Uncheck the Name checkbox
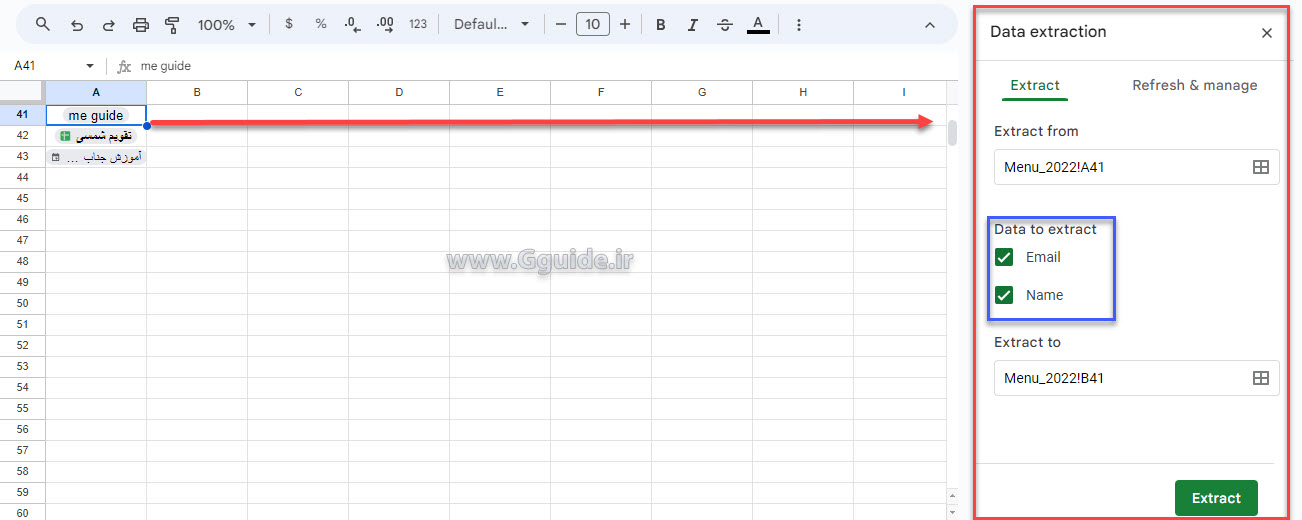This screenshot has width=1302, height=520. click(x=1005, y=295)
